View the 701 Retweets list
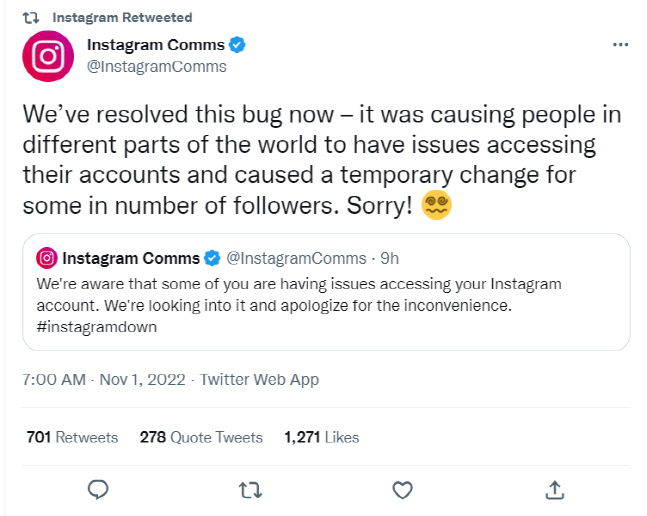The image size is (647, 516). (72, 437)
